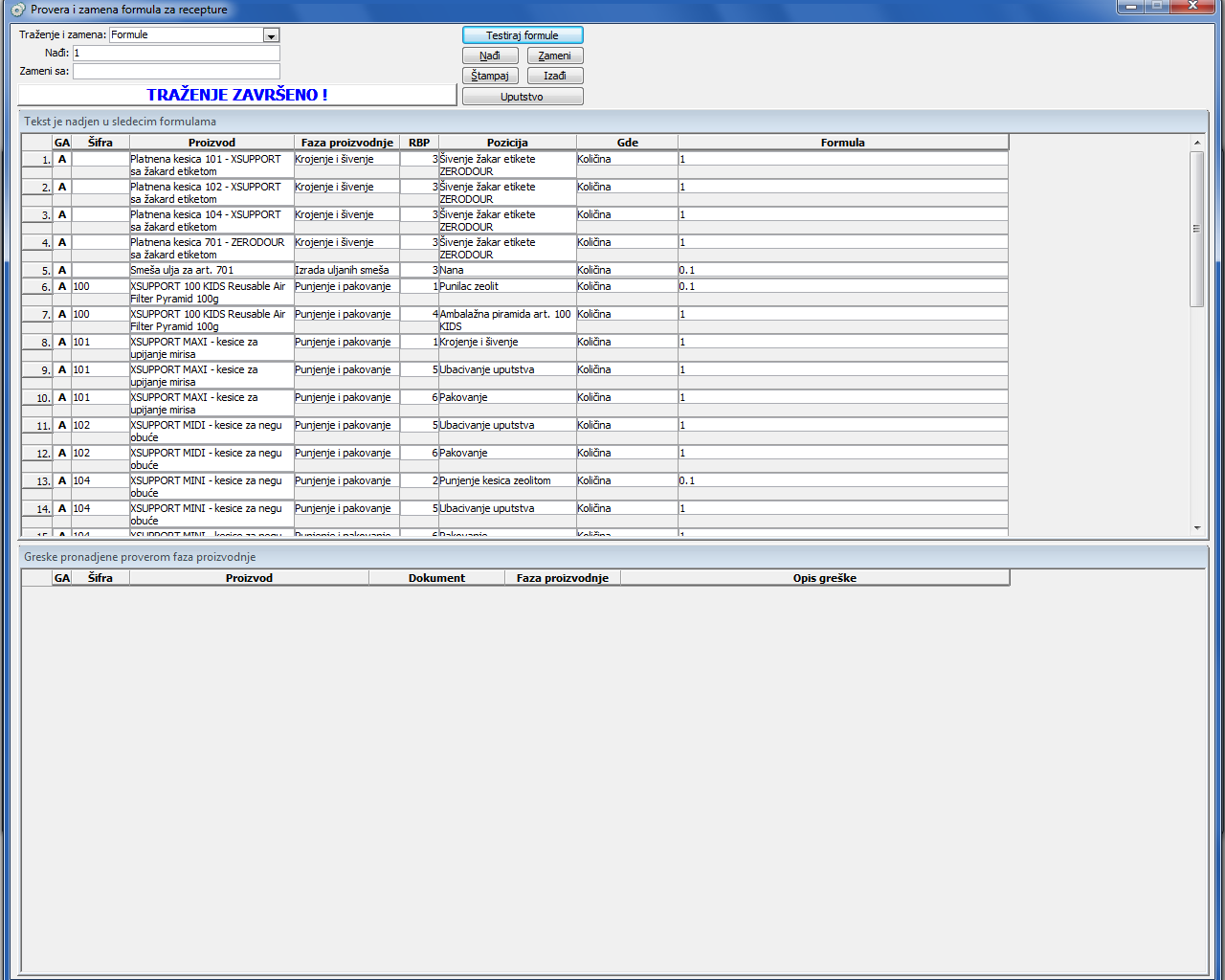Click the 'Faza proizvodnje' header in top grid
This screenshot has width=1225, height=980.
[x=346, y=143]
